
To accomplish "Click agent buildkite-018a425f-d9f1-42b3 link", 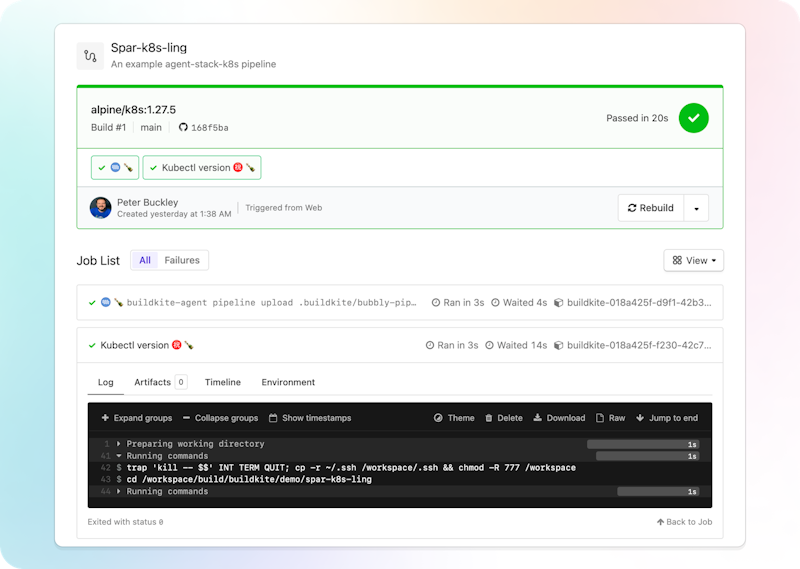I will 639,303.
